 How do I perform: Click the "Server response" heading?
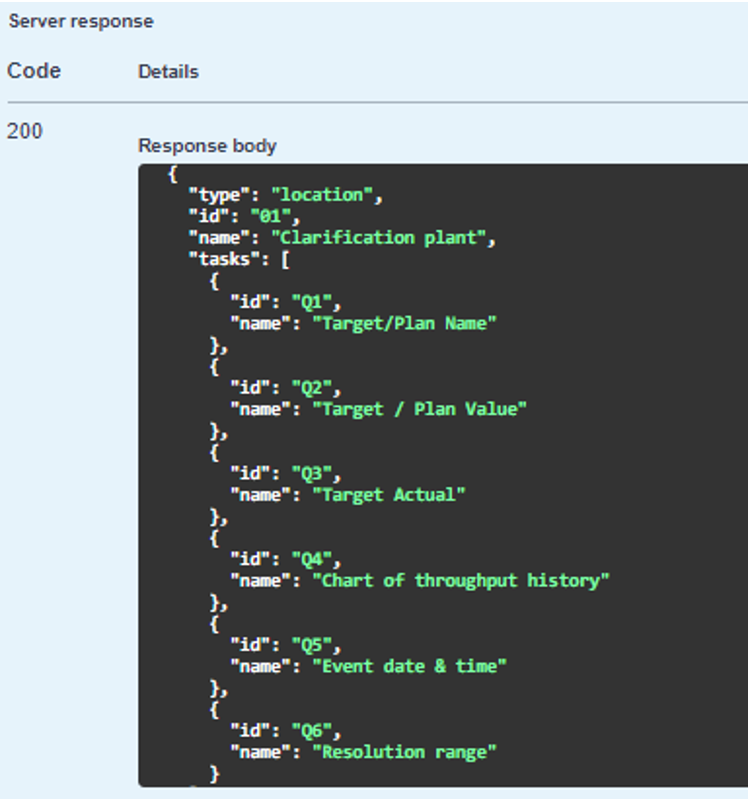pyautogui.click(x=81, y=21)
